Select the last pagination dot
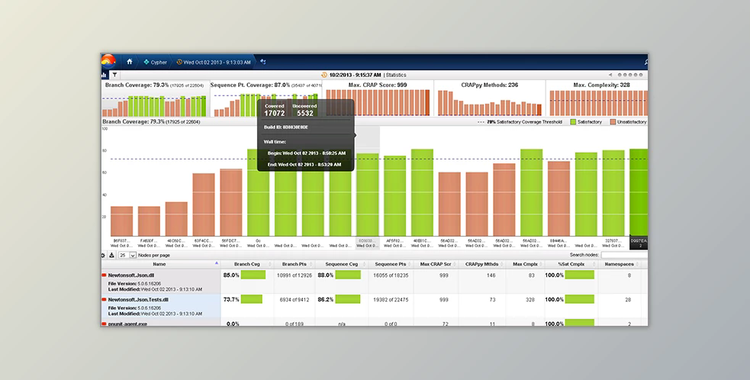750x380 pixels. 641,75
